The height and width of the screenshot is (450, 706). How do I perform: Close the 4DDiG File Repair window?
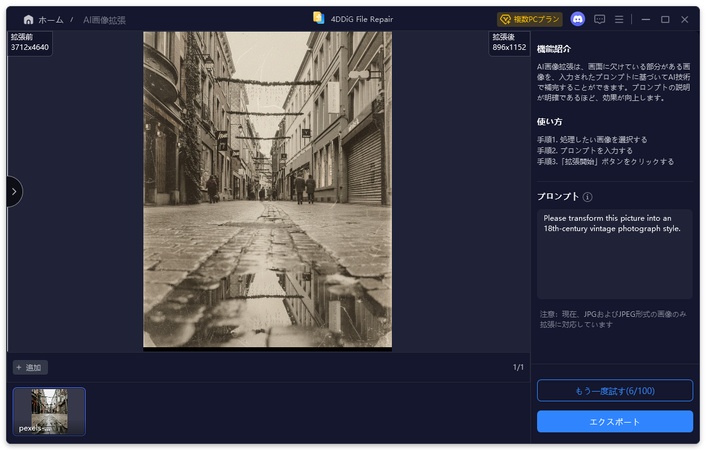(684, 19)
